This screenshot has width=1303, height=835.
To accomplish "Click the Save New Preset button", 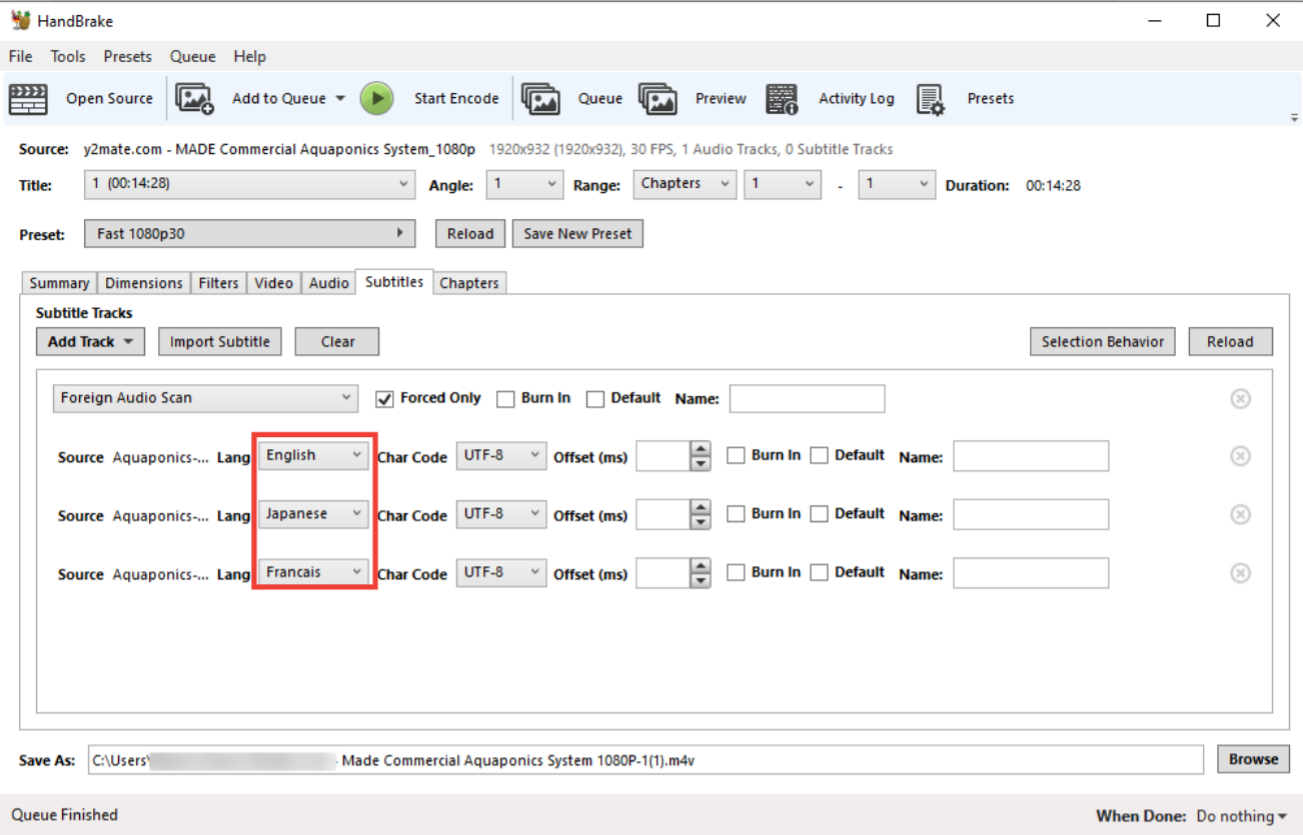I will [577, 234].
